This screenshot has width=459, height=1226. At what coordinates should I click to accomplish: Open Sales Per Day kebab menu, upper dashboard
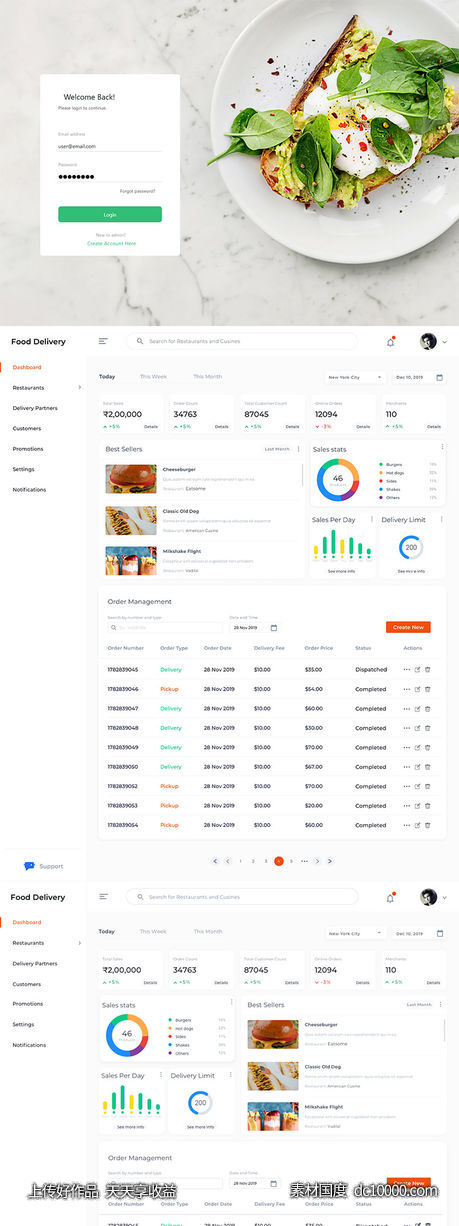[x=371, y=519]
